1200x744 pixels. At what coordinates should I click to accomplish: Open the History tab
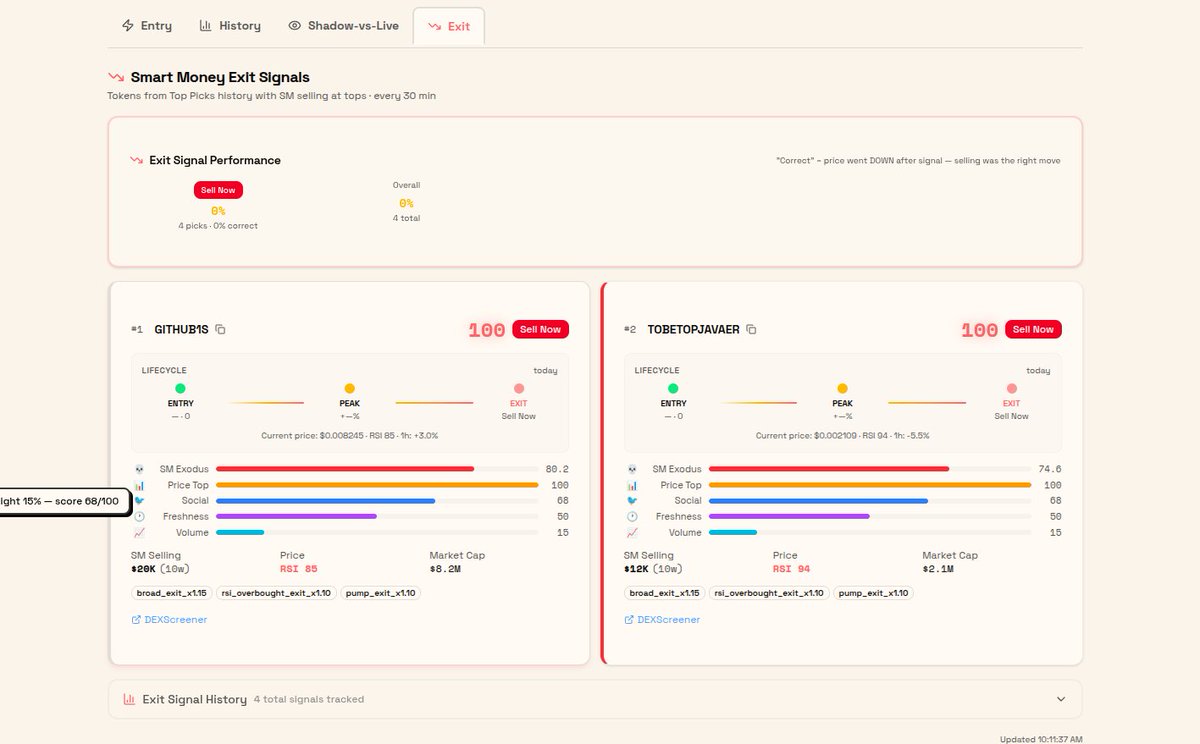pos(230,26)
